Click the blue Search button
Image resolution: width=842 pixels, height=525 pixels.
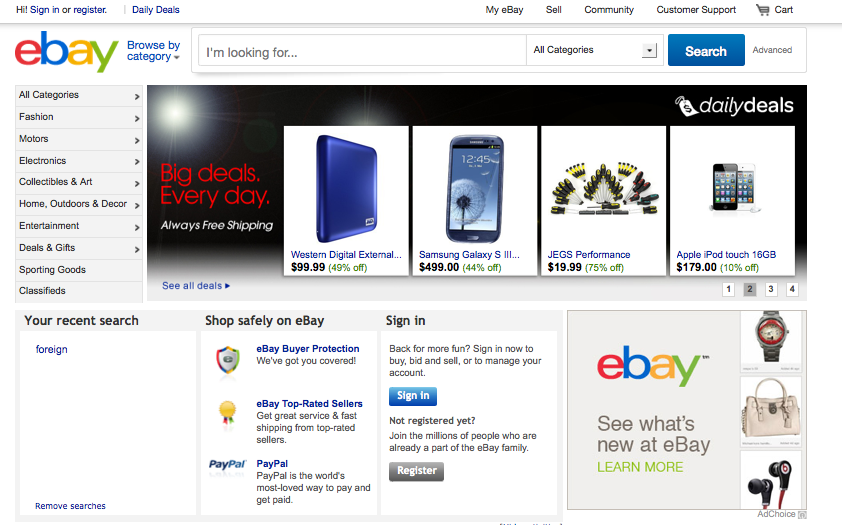point(706,50)
